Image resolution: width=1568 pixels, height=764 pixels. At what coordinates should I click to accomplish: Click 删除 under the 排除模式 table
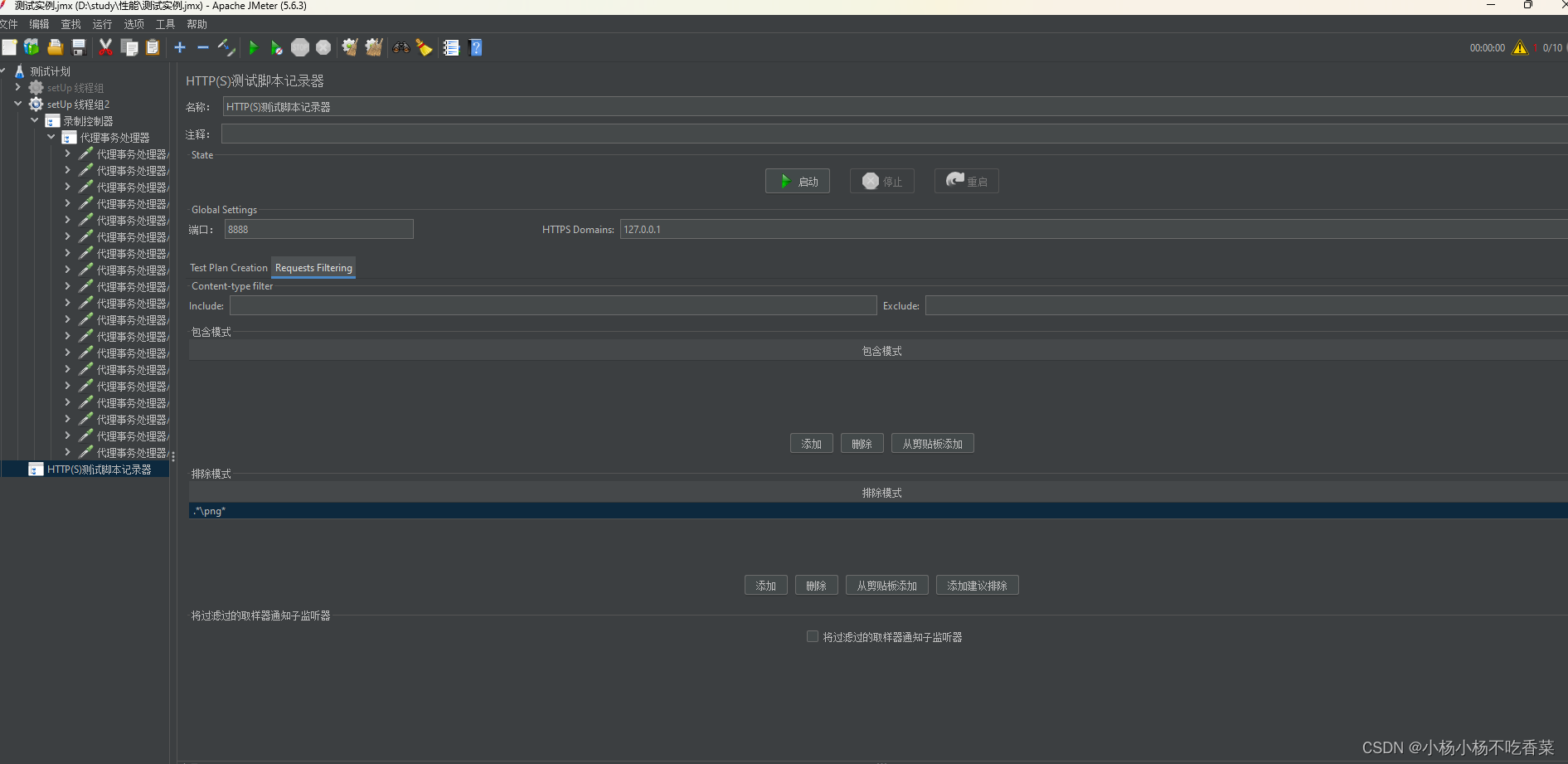[x=817, y=586]
